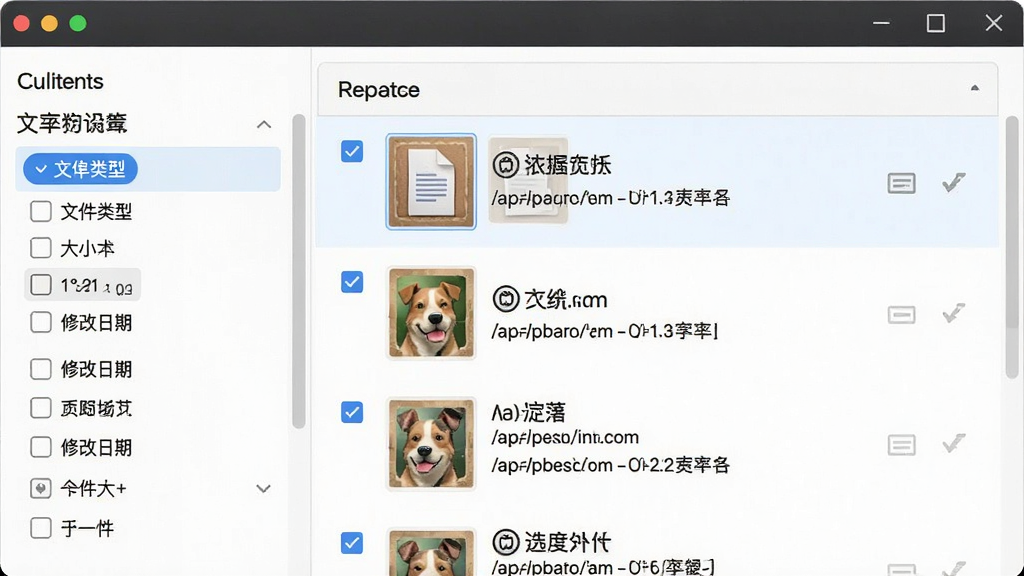Uncheck the 依据充拆 row checkbox
Image resolution: width=1024 pixels, height=576 pixels.
coord(352,152)
